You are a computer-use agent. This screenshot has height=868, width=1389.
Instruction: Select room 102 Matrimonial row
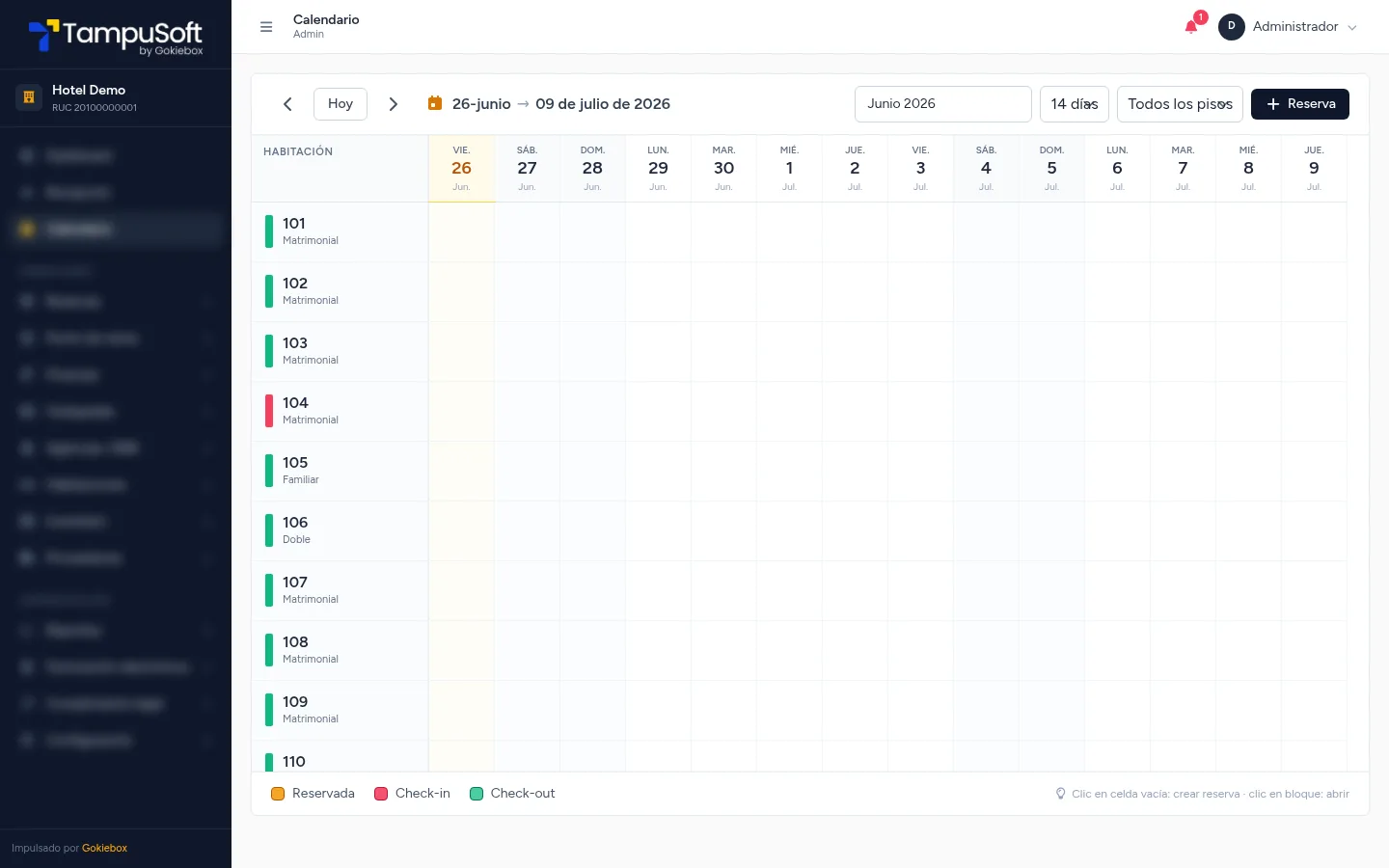[x=340, y=291]
